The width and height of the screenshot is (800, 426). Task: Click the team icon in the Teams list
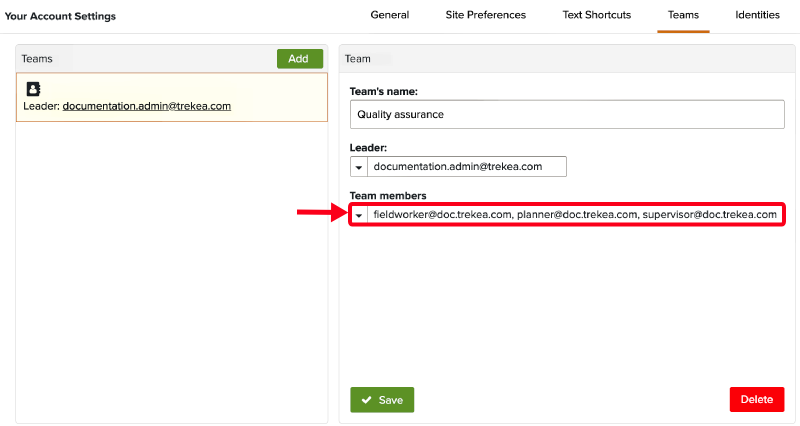pyautogui.click(x=33, y=89)
